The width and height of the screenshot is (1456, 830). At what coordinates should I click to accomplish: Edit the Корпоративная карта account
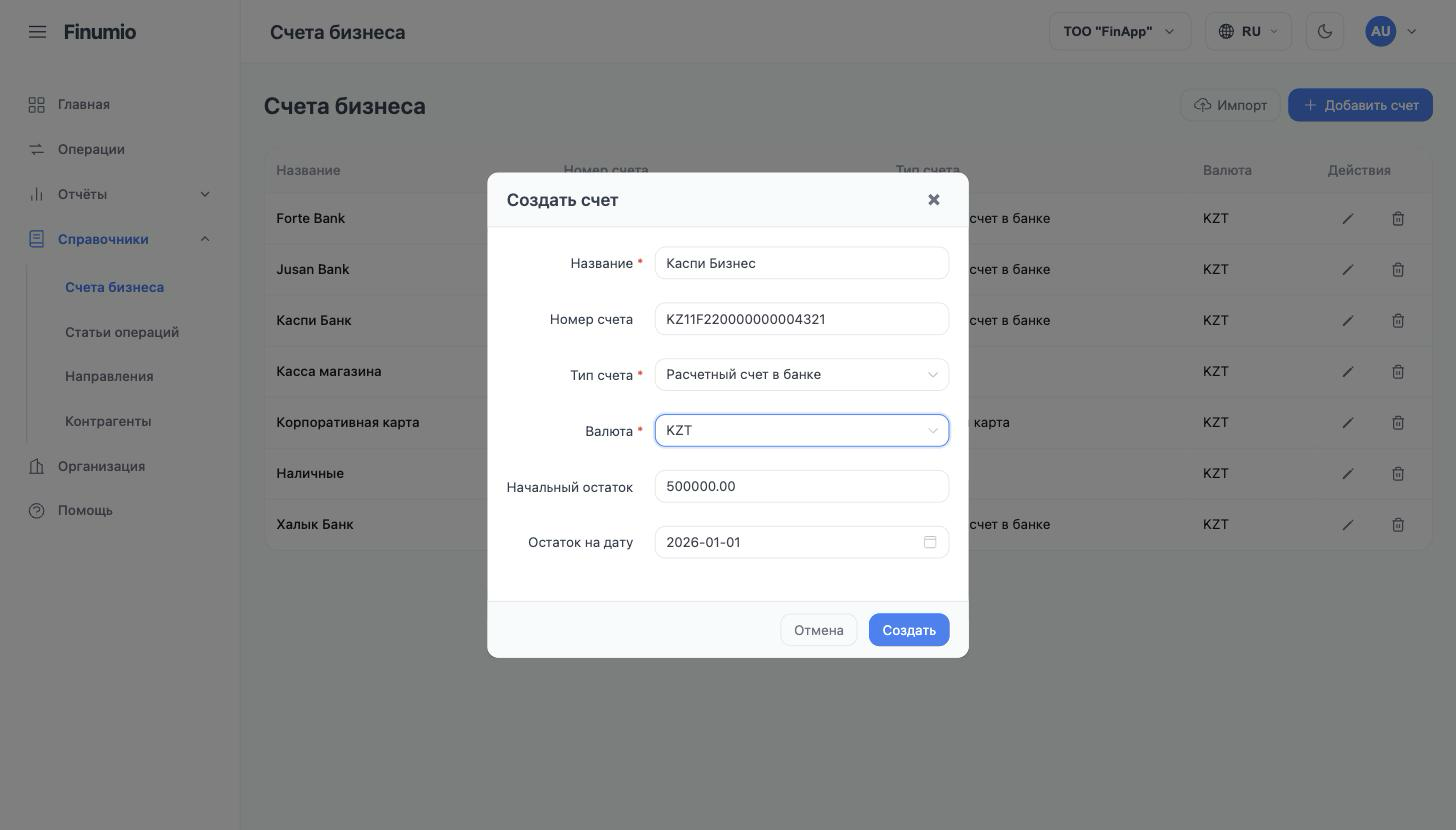pyautogui.click(x=1348, y=423)
